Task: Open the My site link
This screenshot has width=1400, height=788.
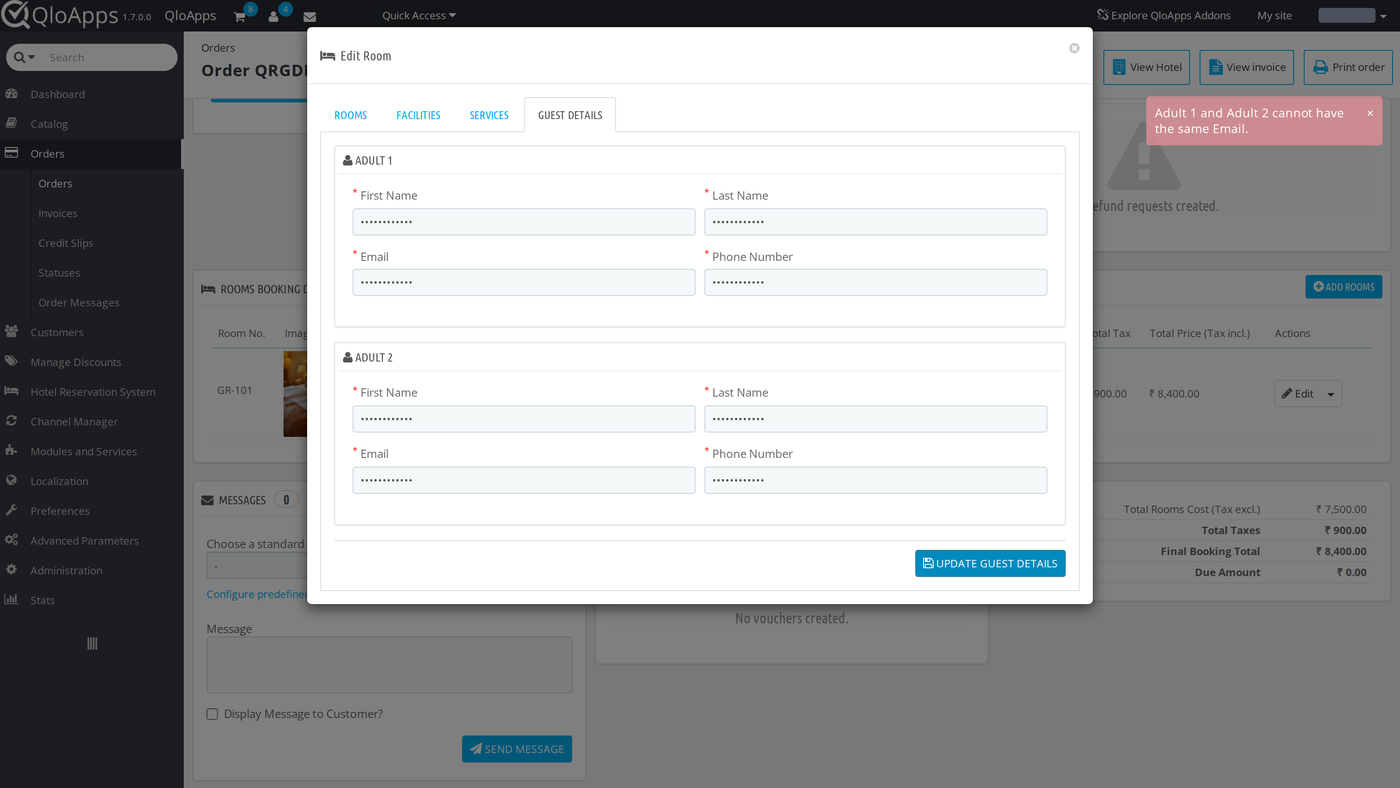Action: [x=1274, y=15]
